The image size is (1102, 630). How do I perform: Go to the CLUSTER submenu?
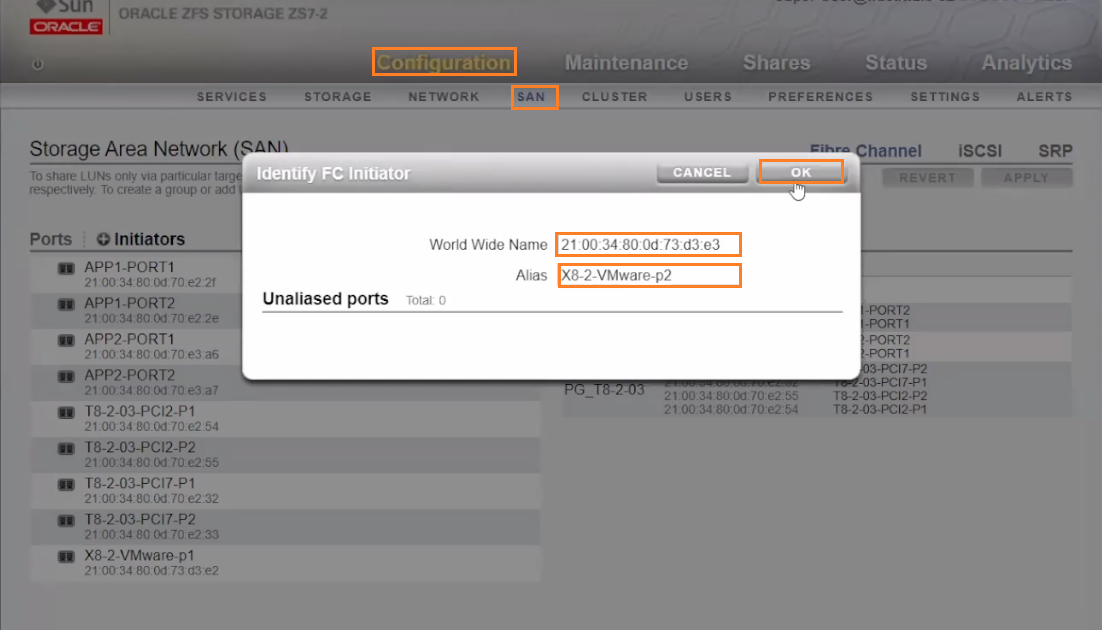click(x=615, y=97)
